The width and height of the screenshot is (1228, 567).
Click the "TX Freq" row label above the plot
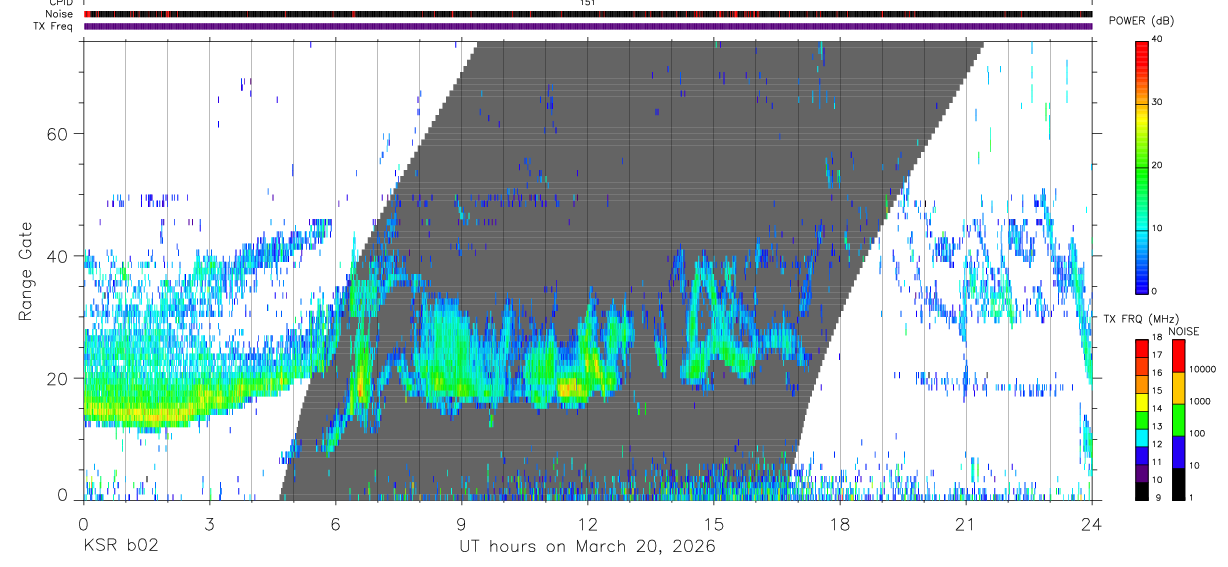pyautogui.click(x=54, y=26)
